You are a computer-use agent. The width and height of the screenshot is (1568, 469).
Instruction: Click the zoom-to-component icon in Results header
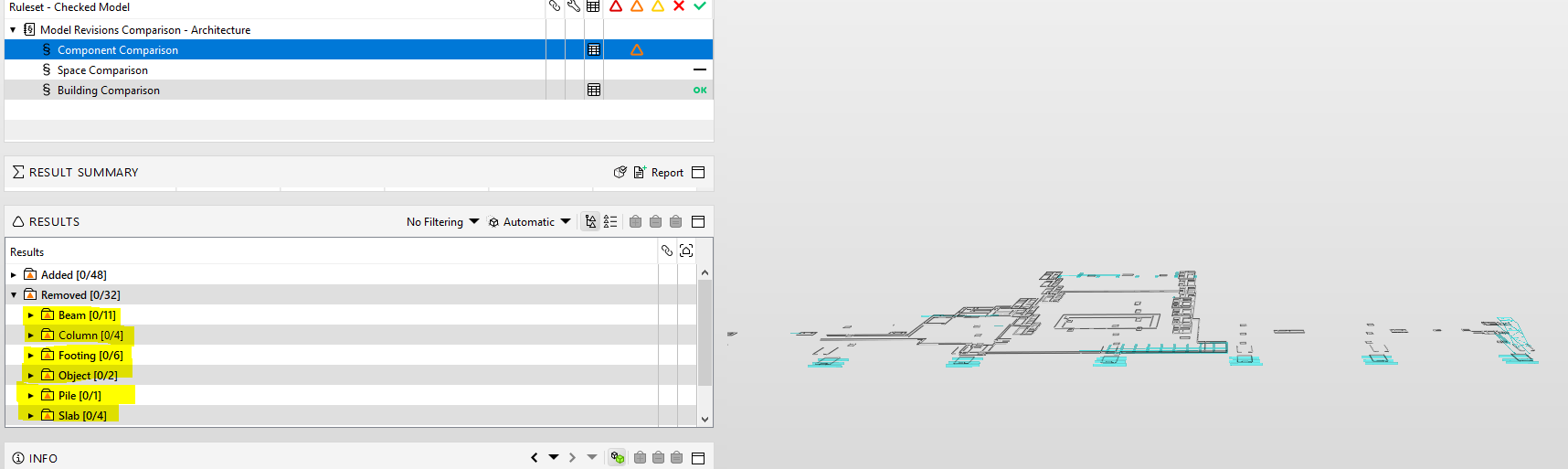686,250
